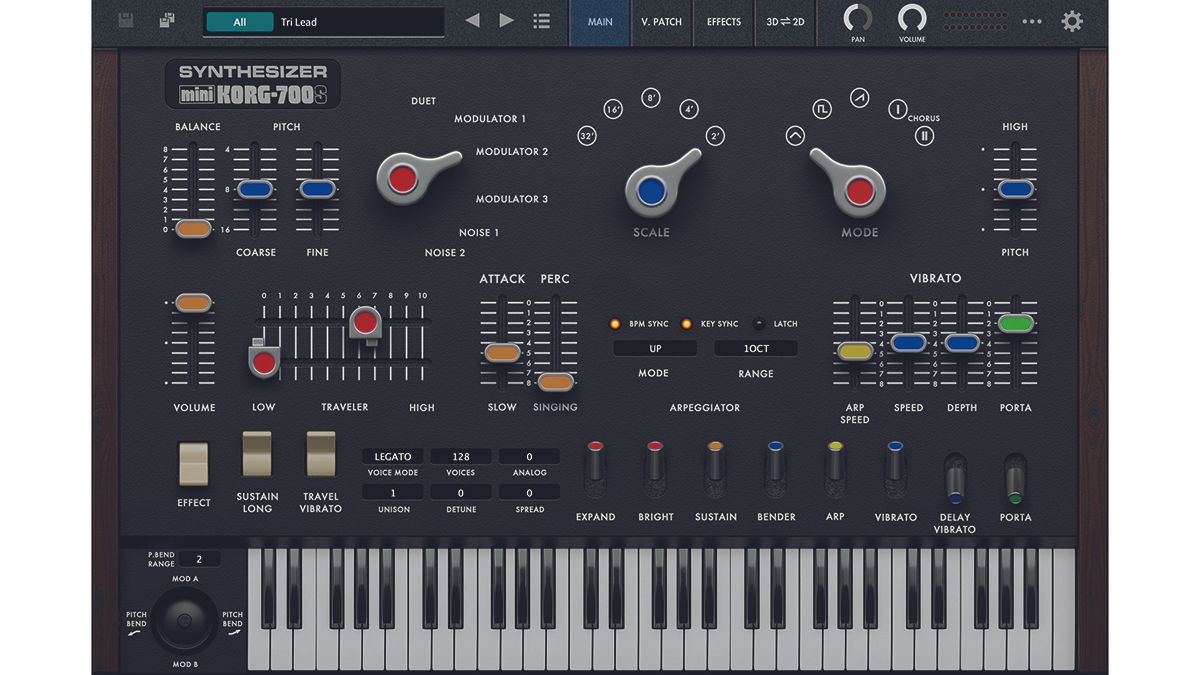The image size is (1200, 675).
Task: Click the save-as copy icon
Action: pos(166,20)
